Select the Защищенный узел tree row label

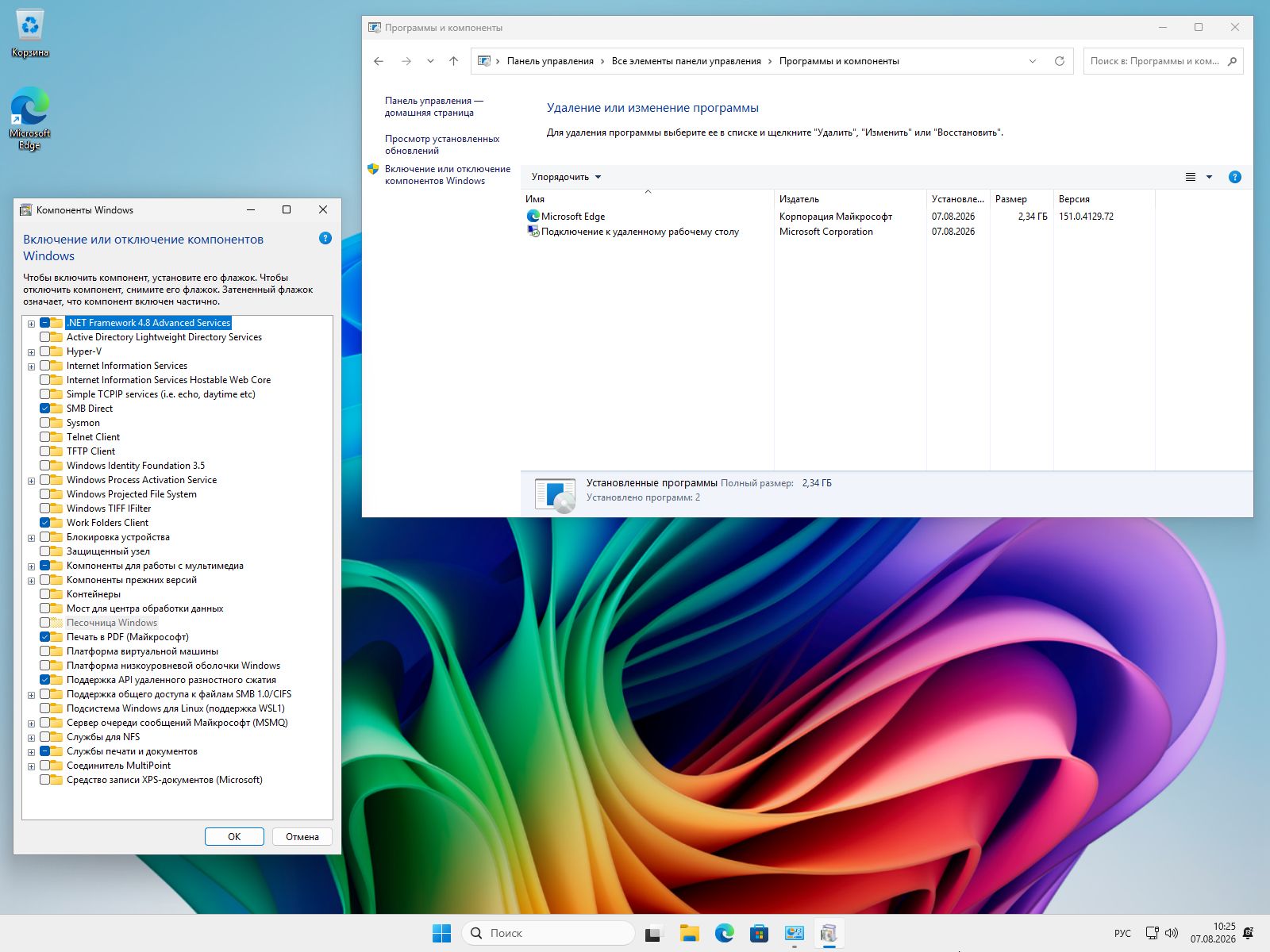coord(108,551)
